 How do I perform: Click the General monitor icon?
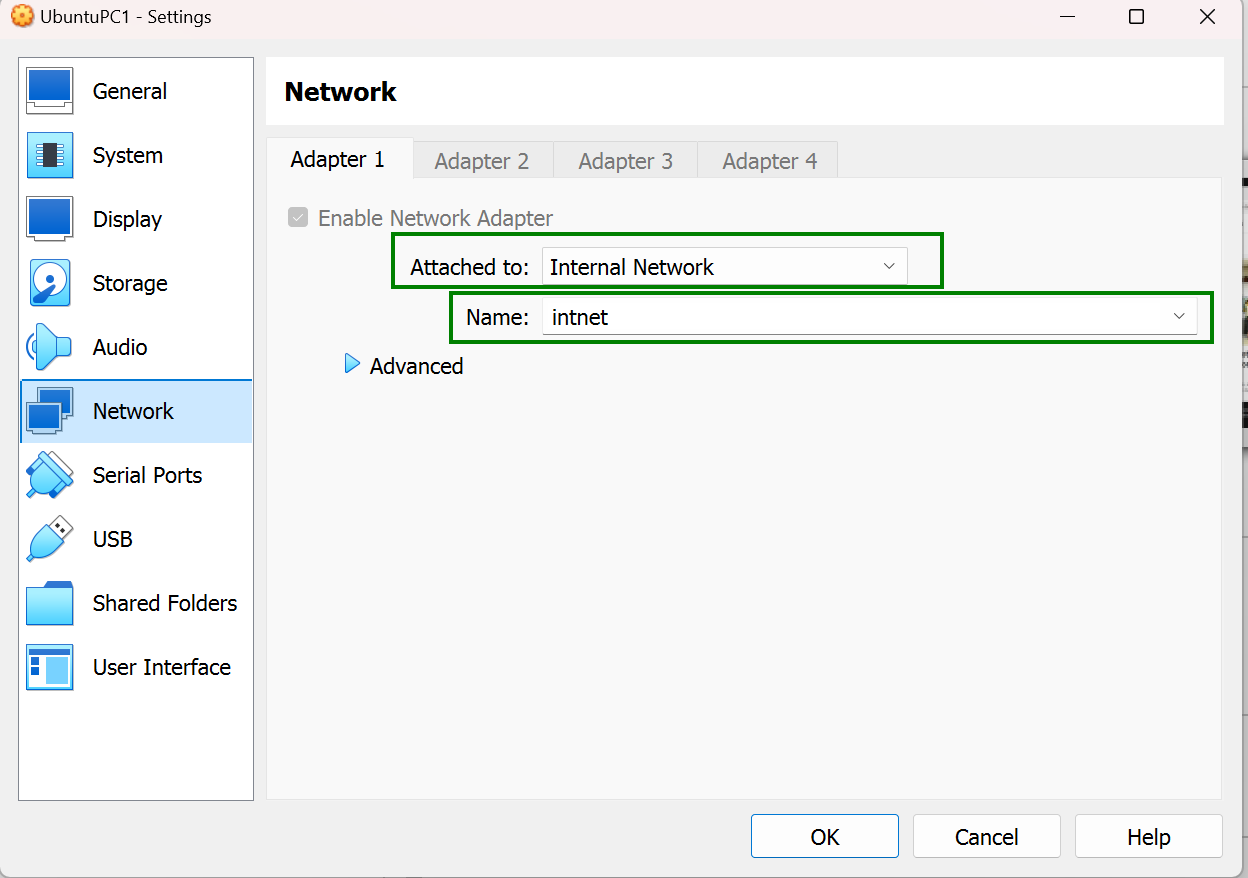click(50, 91)
